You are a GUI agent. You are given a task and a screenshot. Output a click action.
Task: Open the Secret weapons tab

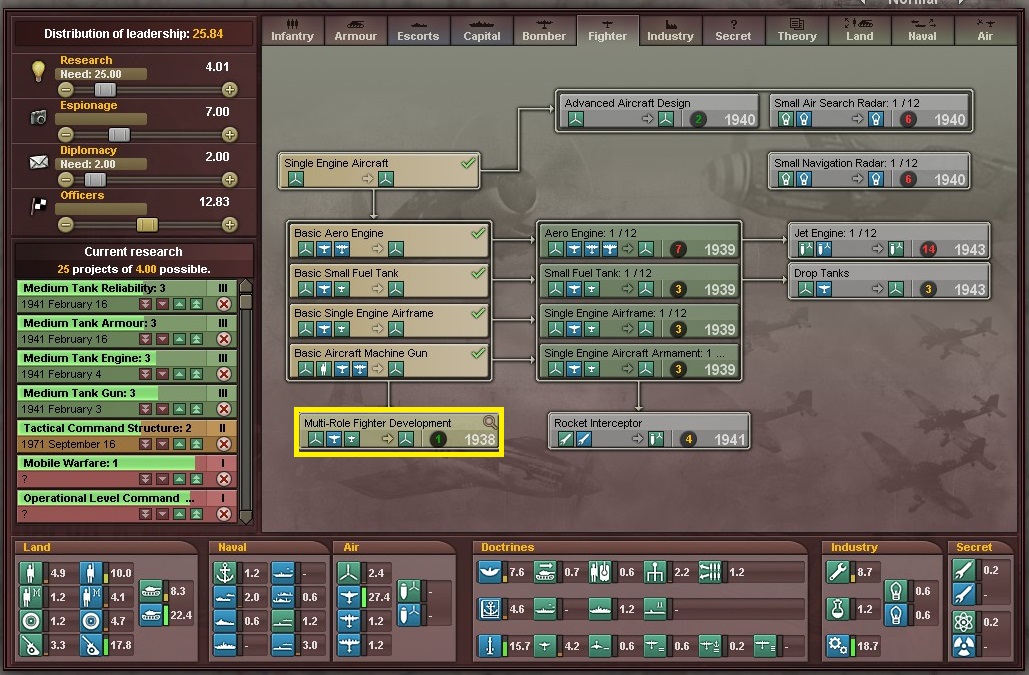pyautogui.click(x=733, y=30)
